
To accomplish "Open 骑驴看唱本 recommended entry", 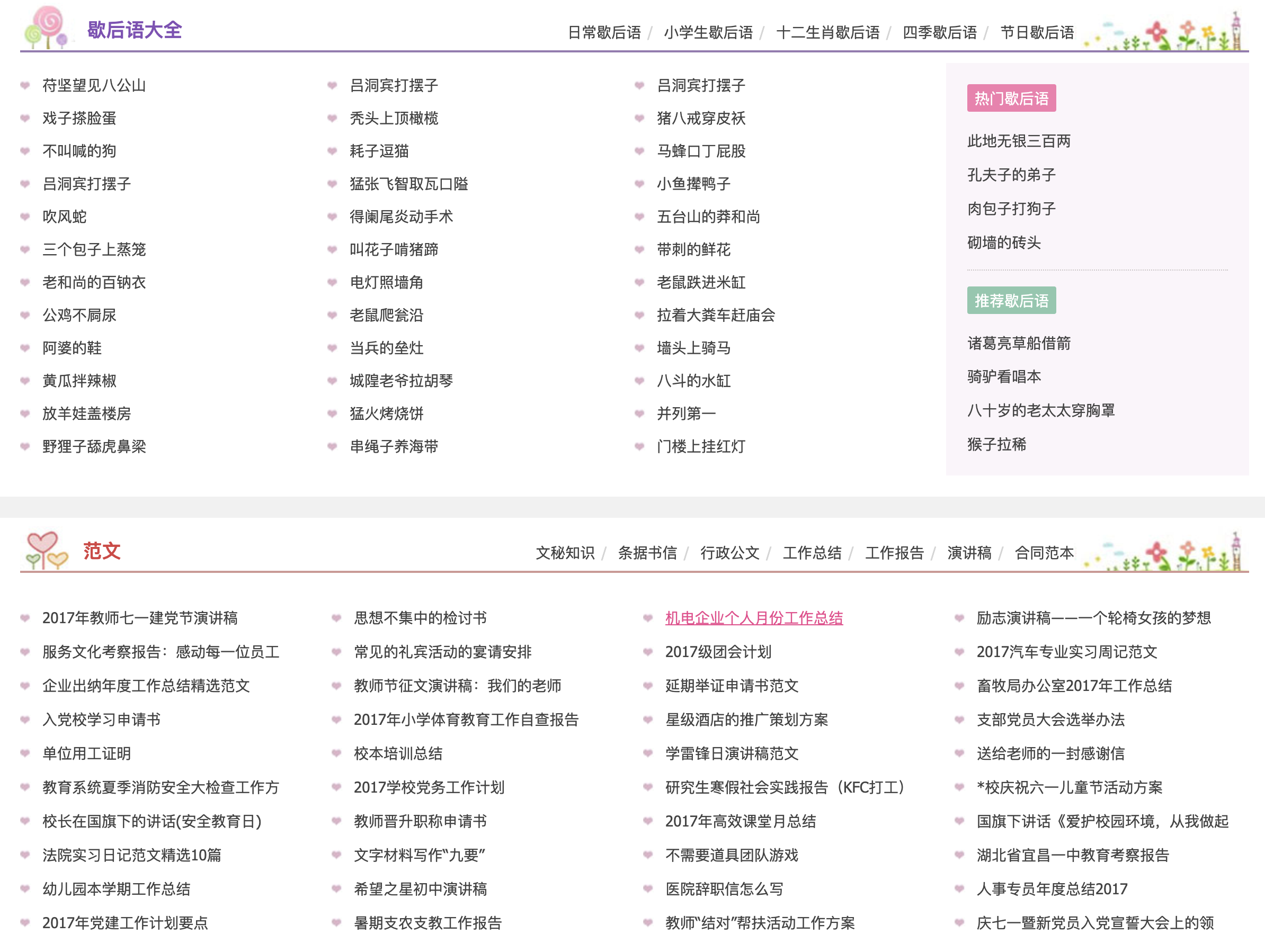I will [1004, 377].
